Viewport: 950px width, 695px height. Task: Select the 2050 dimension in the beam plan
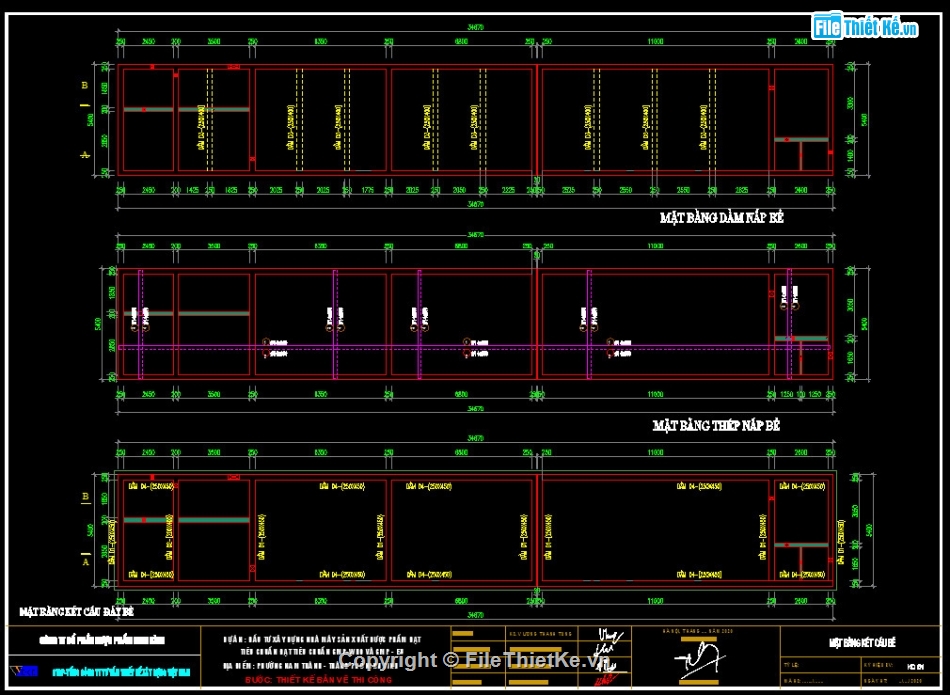(x=459, y=190)
